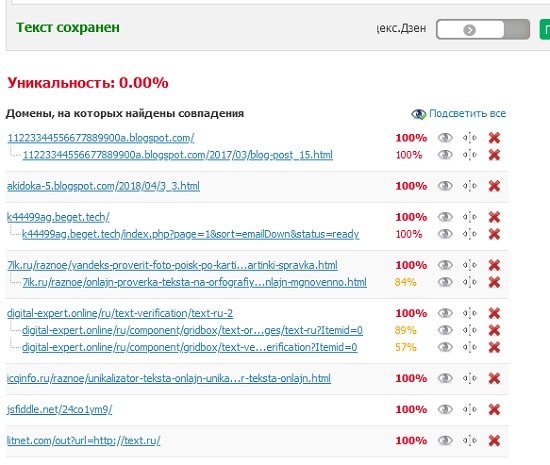Screen dimensions: 550x465
Task: Highlight matches for digital-expert text-ru-2 row
Action: click(x=445, y=313)
